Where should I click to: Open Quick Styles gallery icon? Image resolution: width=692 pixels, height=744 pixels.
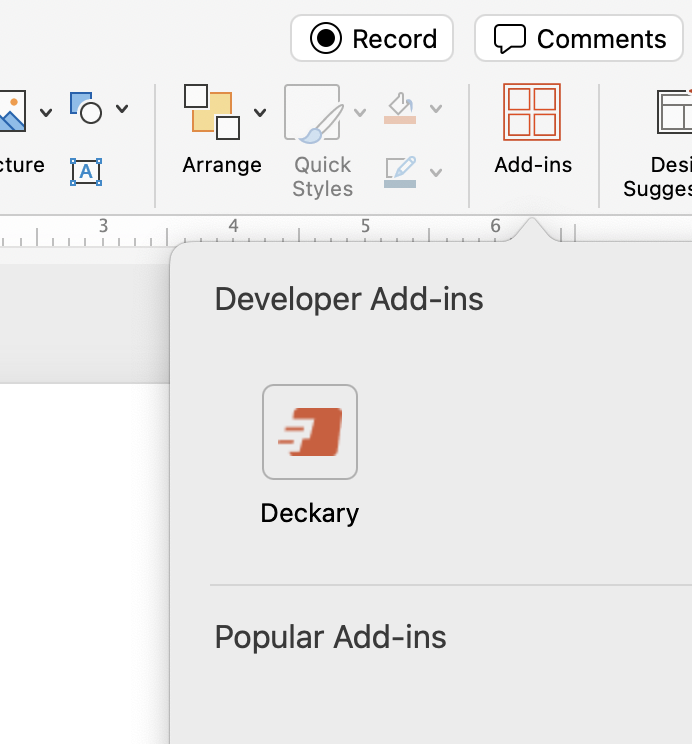(314, 113)
